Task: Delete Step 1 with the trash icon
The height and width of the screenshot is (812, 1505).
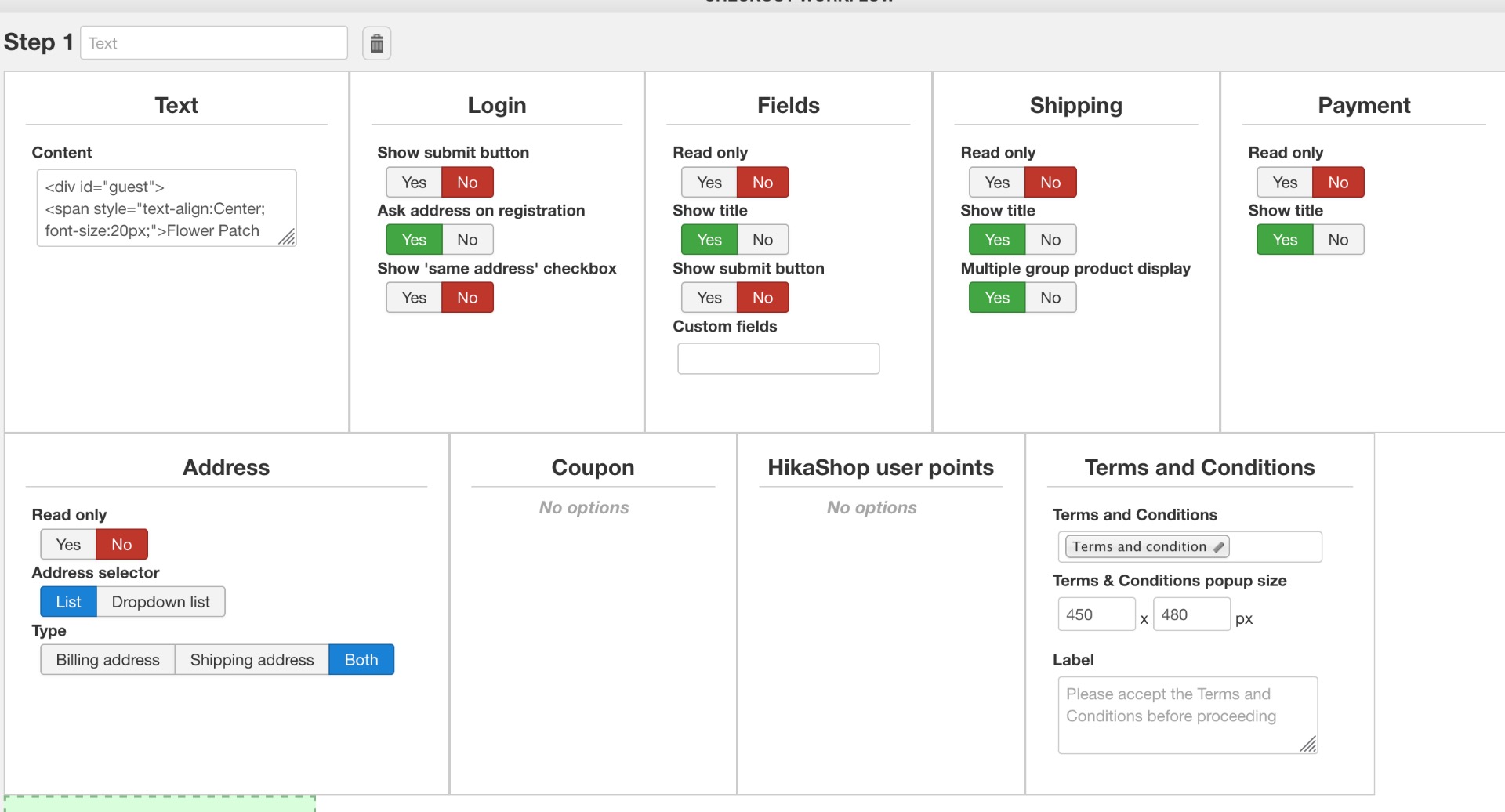Action: (376, 43)
